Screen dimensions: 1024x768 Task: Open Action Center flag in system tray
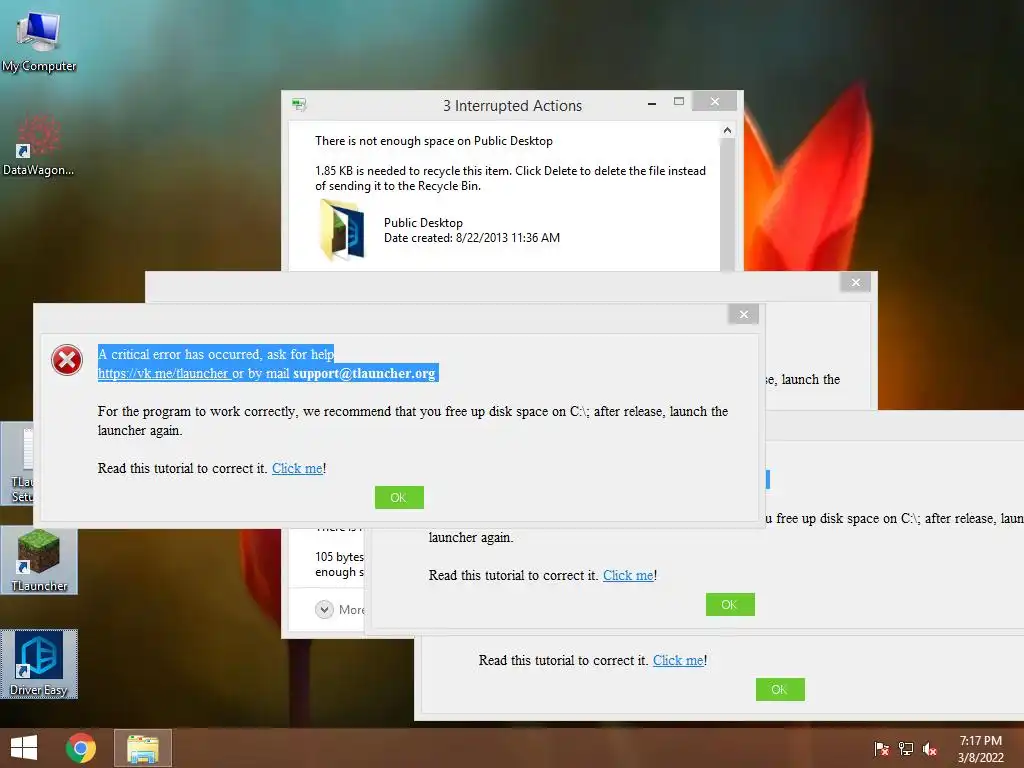(x=881, y=748)
